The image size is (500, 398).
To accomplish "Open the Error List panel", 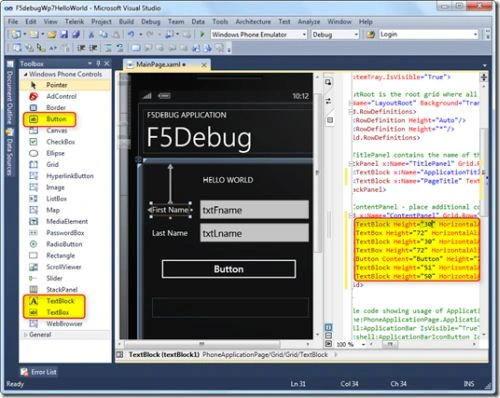I will pyautogui.click(x=39, y=372).
